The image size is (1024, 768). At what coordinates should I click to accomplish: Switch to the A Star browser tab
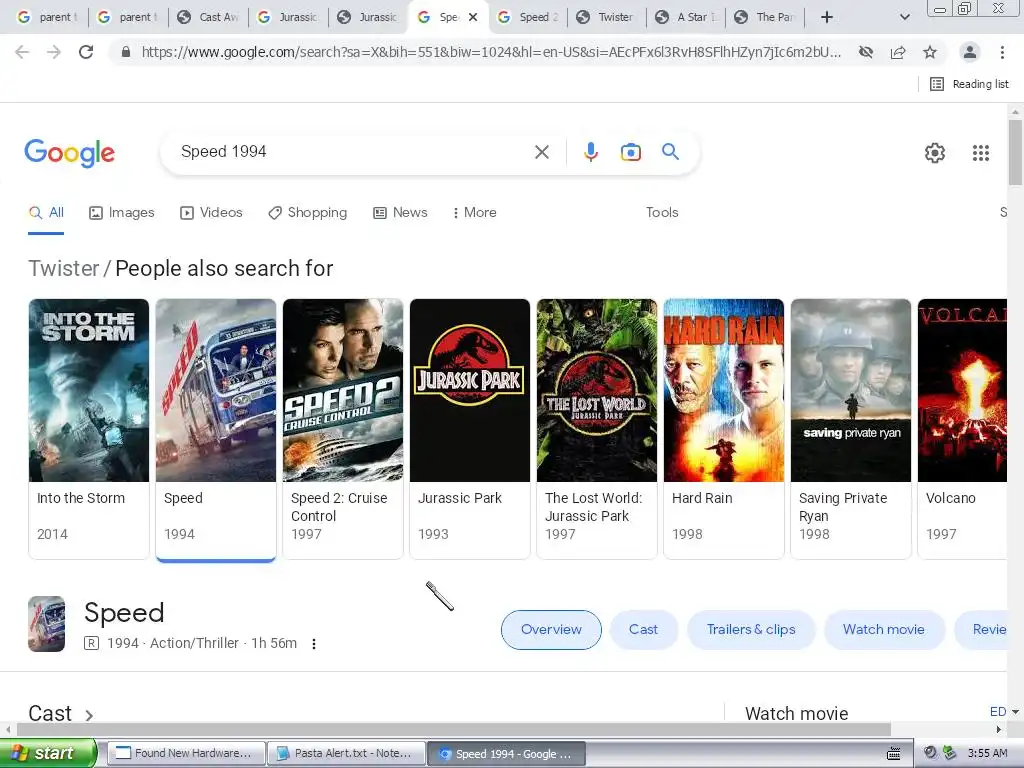pos(687,17)
